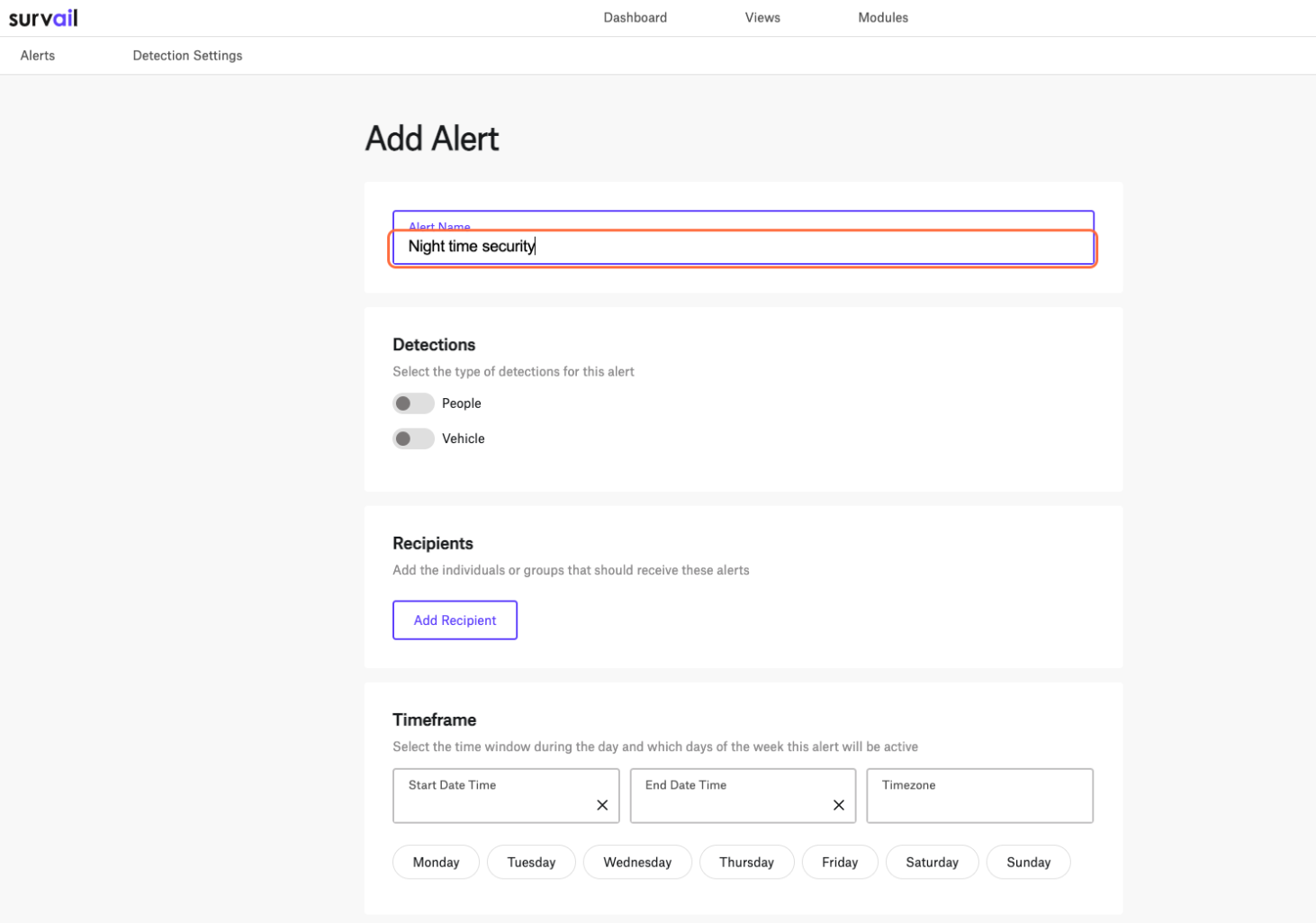1316x923 pixels.
Task: Open the Modules page
Action: pyautogui.click(x=883, y=17)
